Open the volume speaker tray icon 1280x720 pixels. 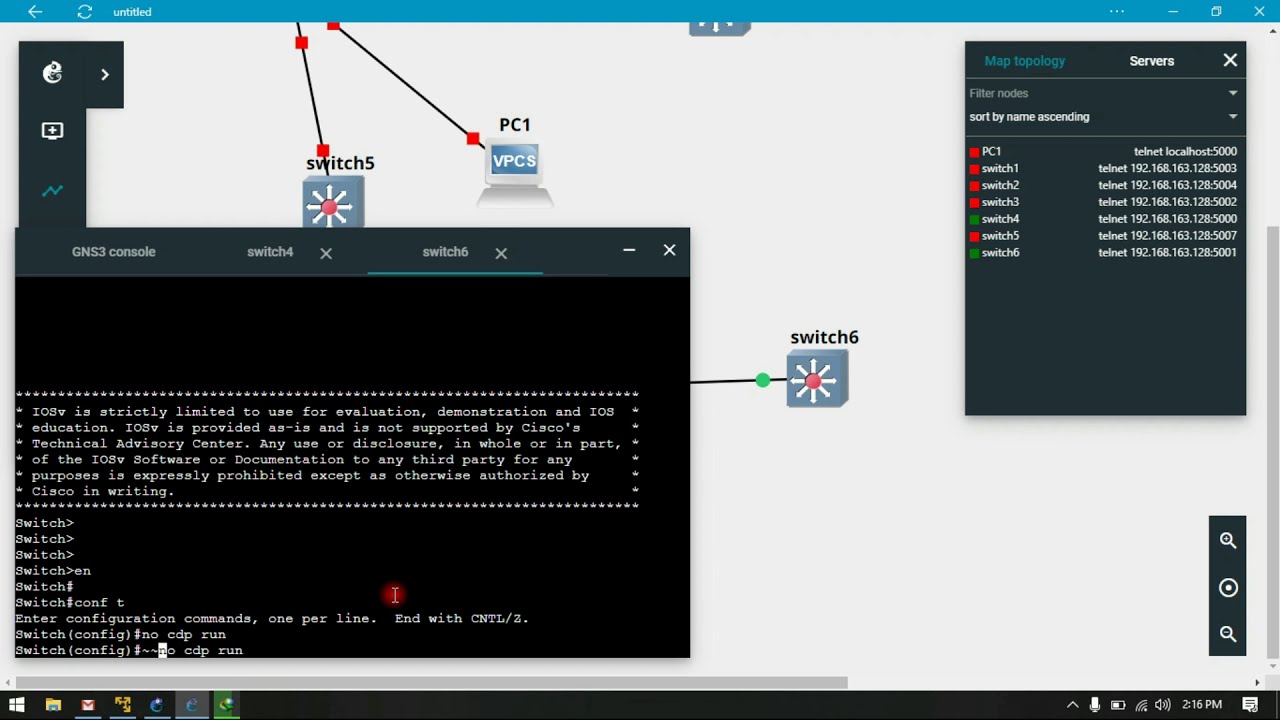point(1162,705)
